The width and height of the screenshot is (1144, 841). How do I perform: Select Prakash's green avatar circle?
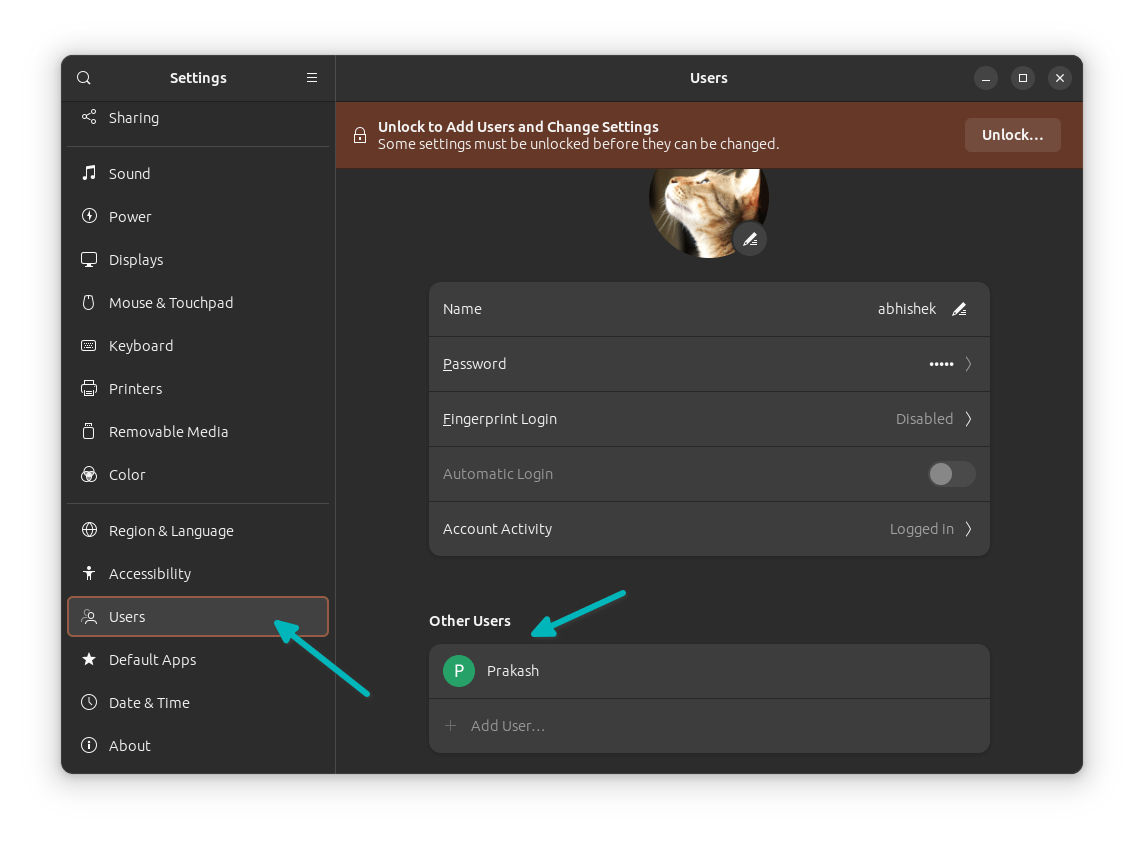coord(458,671)
